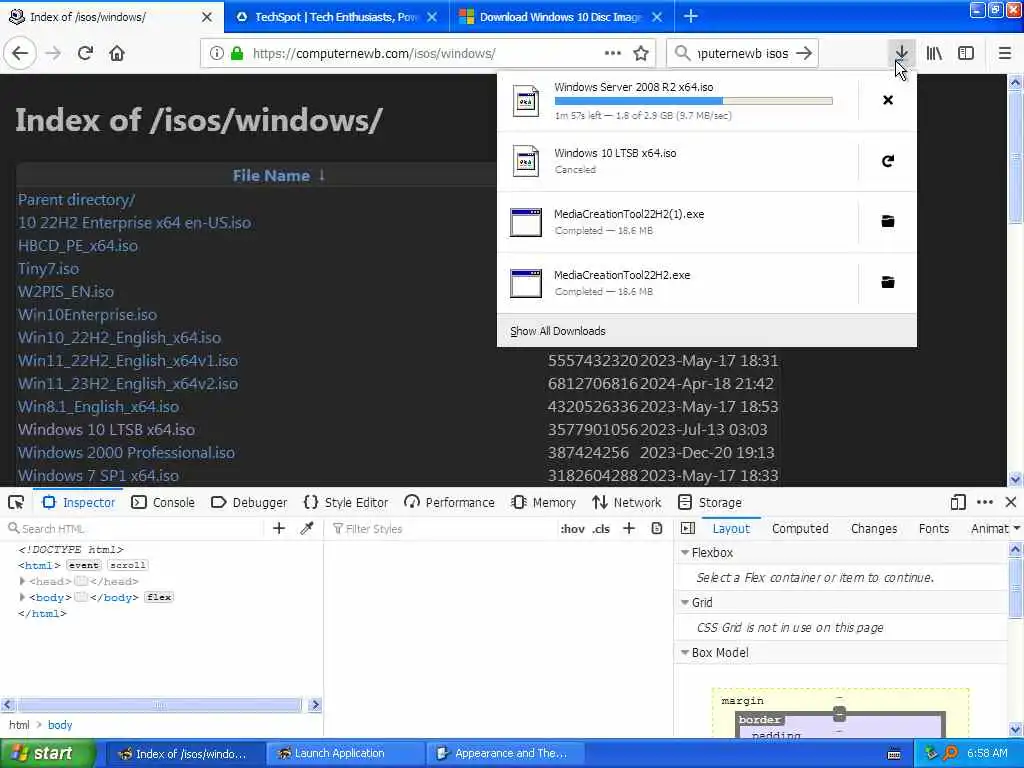The image size is (1024, 768).
Task: Toggle print media simulation icon
Action: [657, 528]
